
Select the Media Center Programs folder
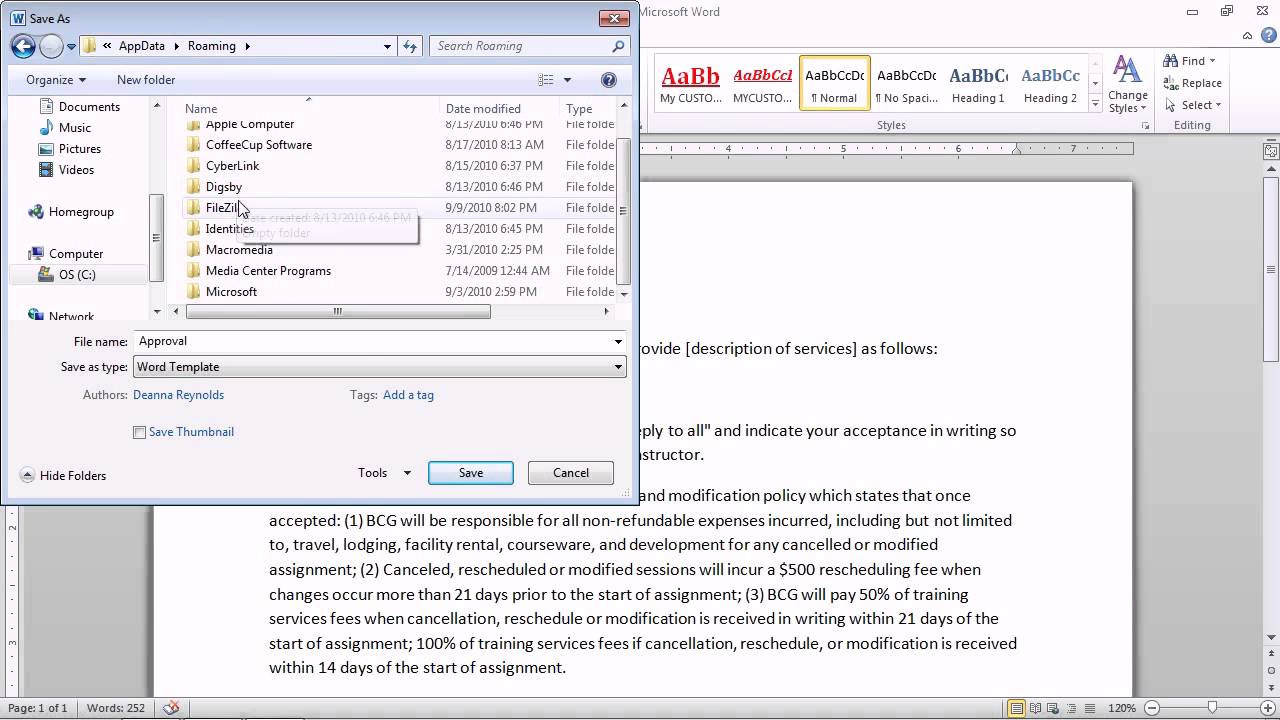pyautogui.click(x=268, y=271)
